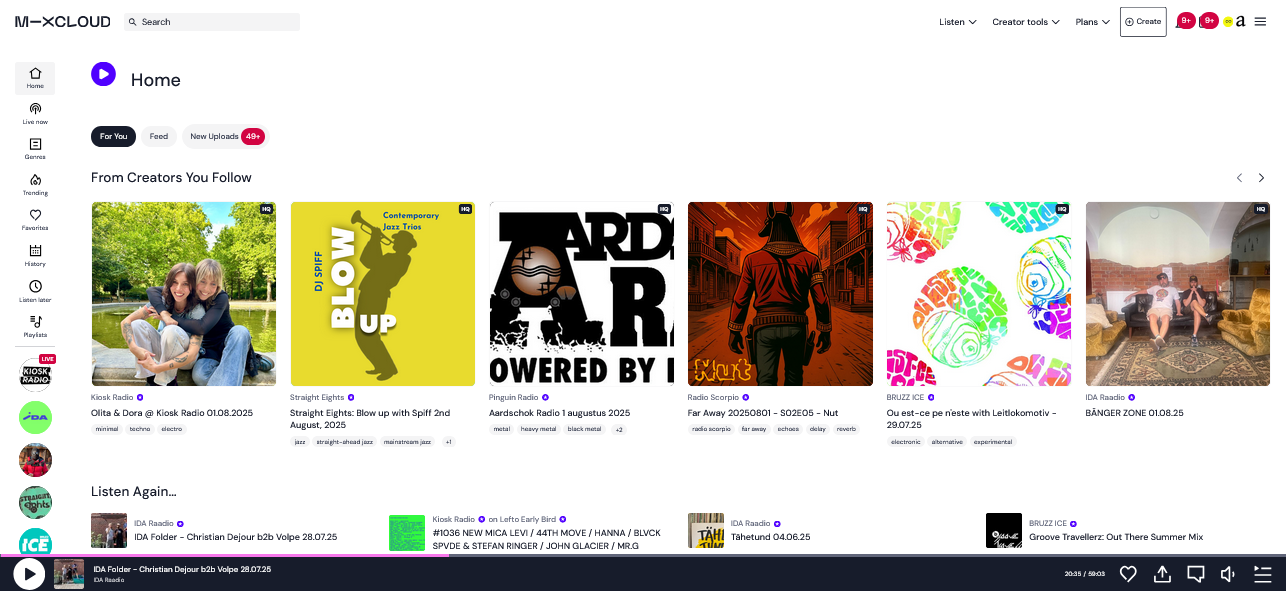Switch to the Feed tab

tap(159, 136)
